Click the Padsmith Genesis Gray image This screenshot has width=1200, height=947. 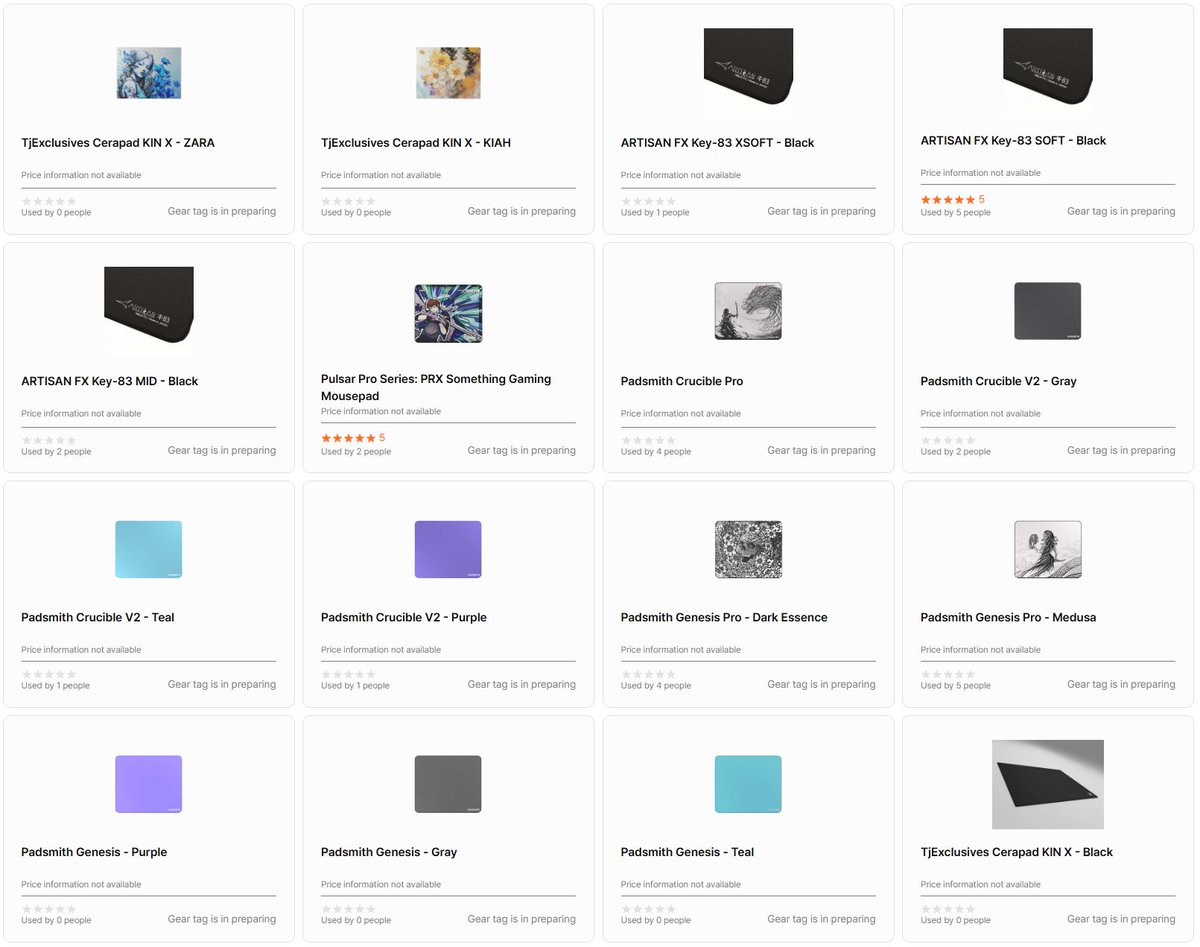[x=448, y=784]
